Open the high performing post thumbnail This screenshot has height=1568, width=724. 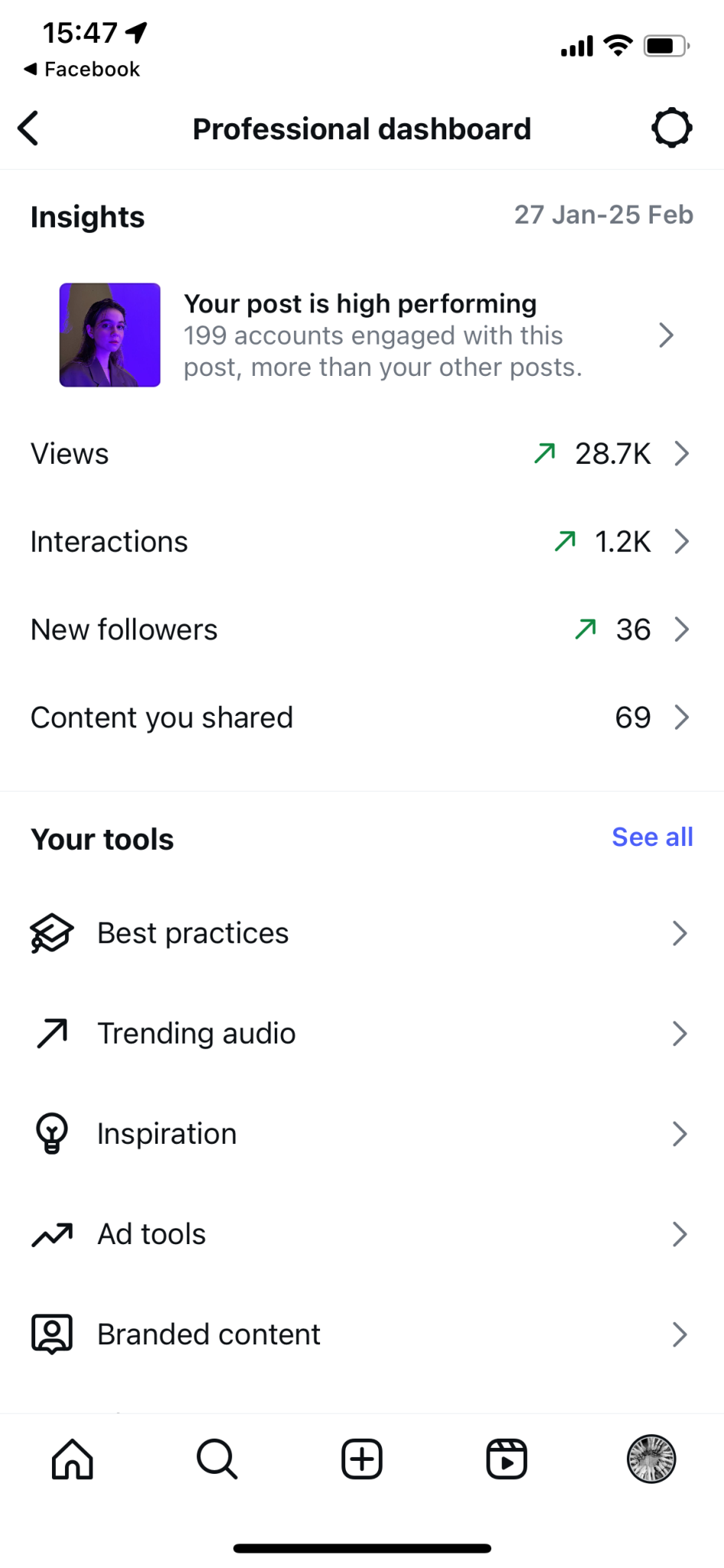click(110, 335)
